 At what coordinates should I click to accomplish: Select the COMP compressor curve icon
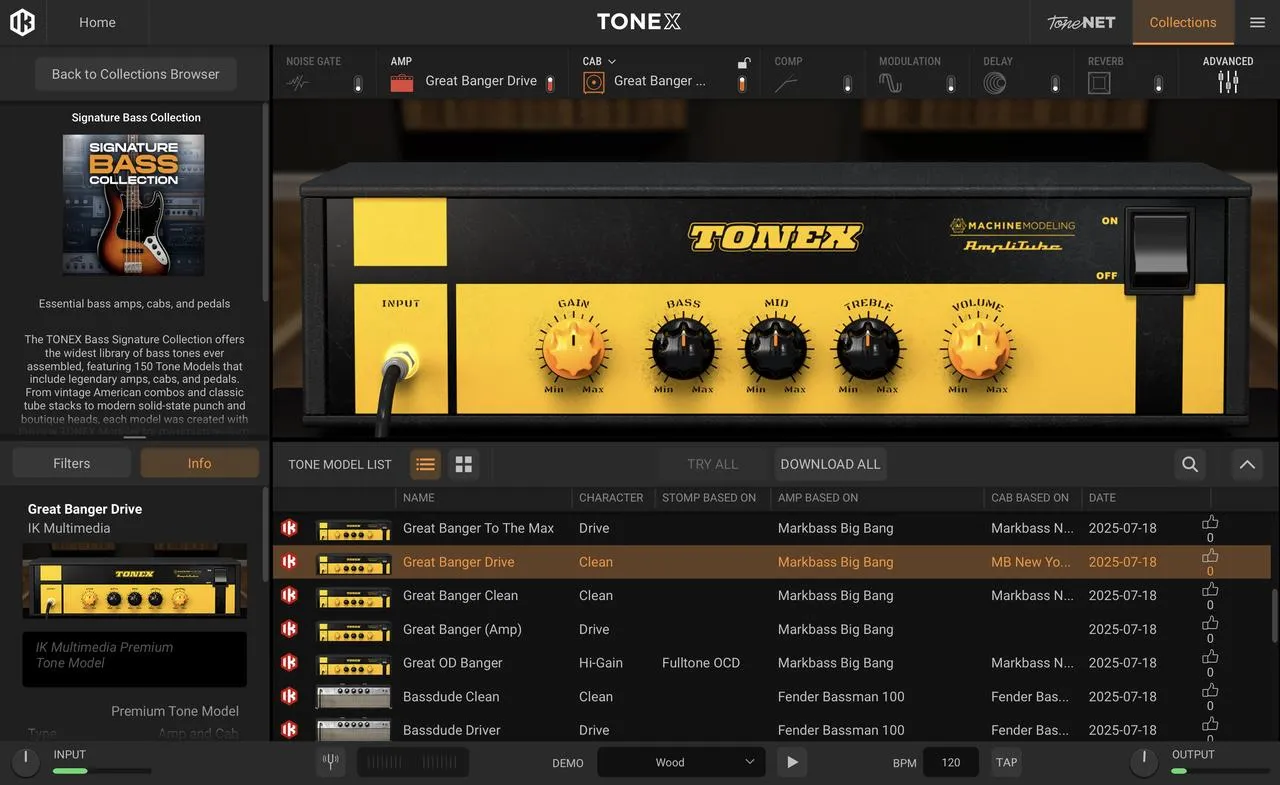coord(786,83)
